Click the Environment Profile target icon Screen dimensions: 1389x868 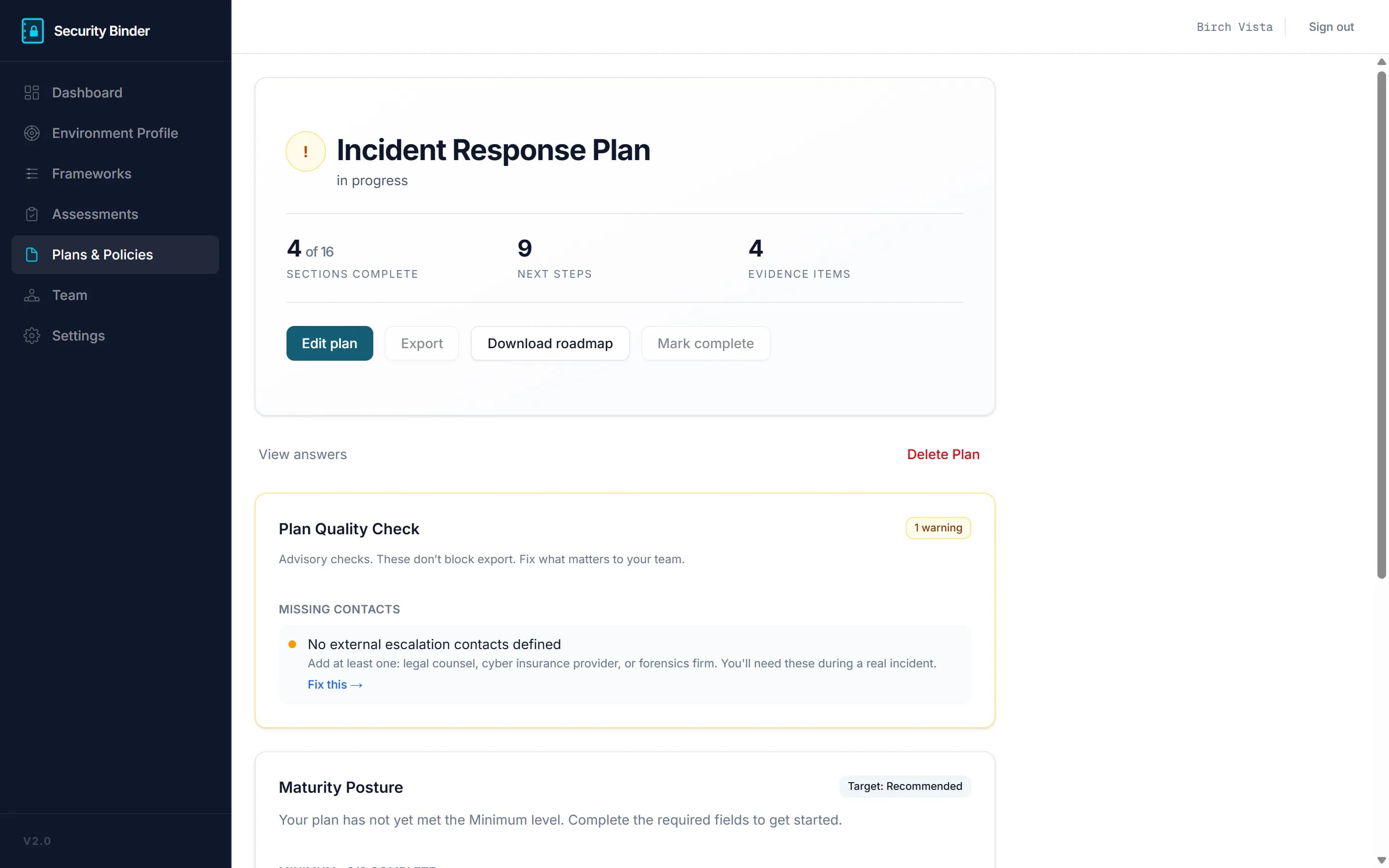pos(31,133)
